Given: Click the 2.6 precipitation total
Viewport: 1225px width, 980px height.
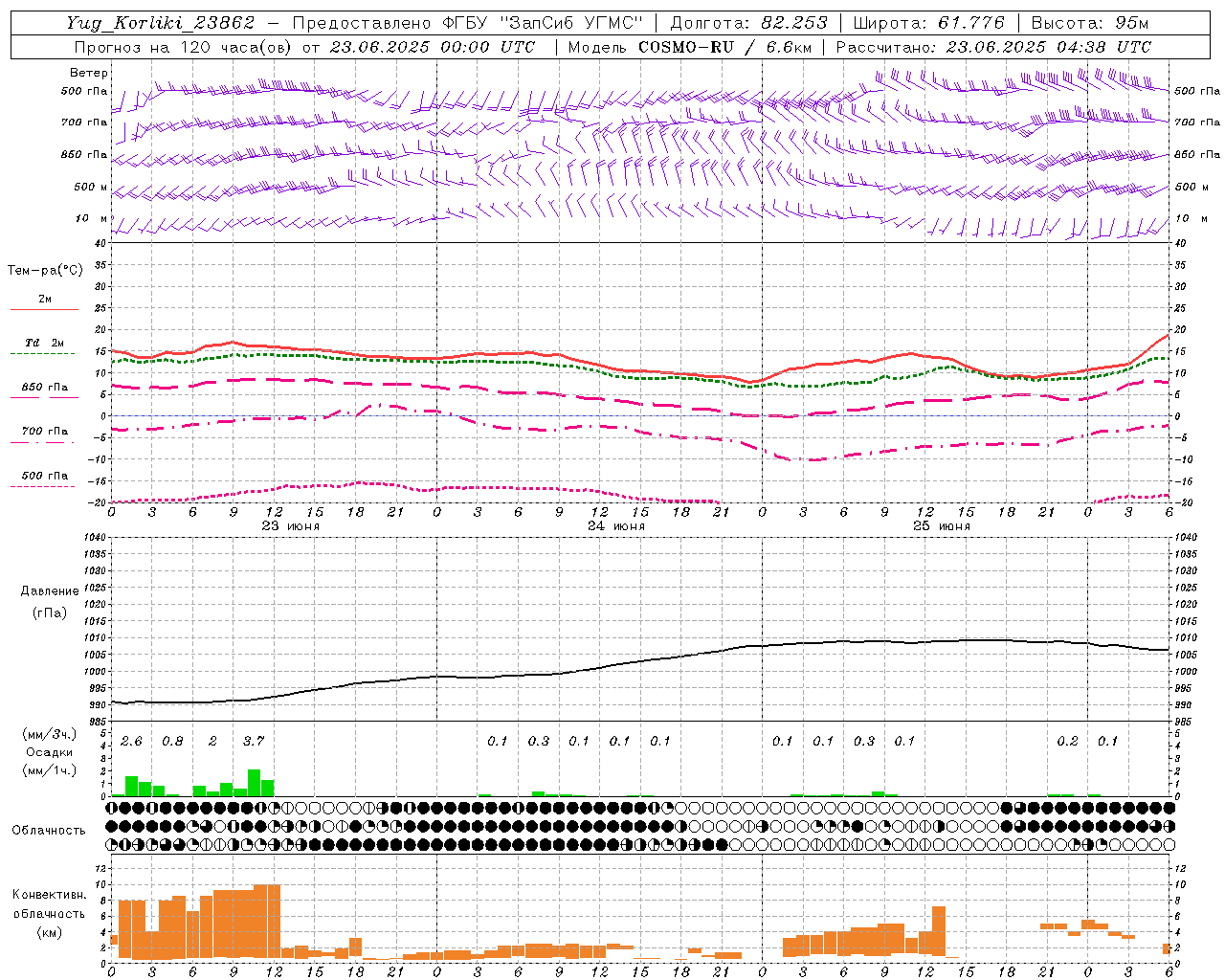Looking at the screenshot, I should pos(131,742).
